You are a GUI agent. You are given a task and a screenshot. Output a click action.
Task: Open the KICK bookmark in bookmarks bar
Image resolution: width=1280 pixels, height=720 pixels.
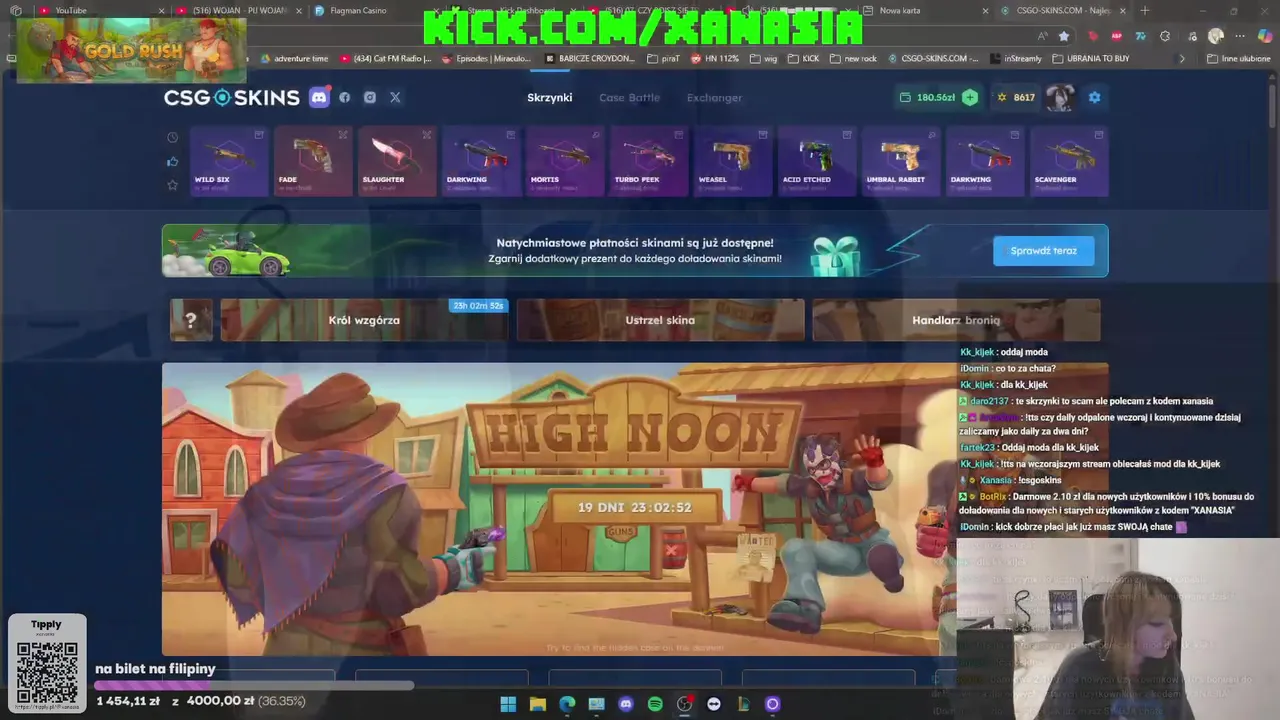pyautogui.click(x=803, y=59)
